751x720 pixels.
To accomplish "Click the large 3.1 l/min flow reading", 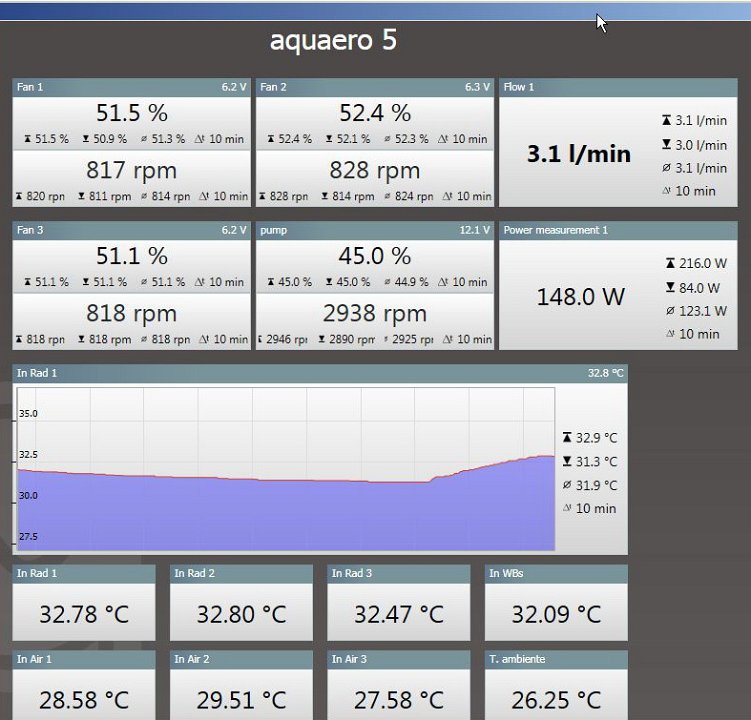I will pos(579,154).
